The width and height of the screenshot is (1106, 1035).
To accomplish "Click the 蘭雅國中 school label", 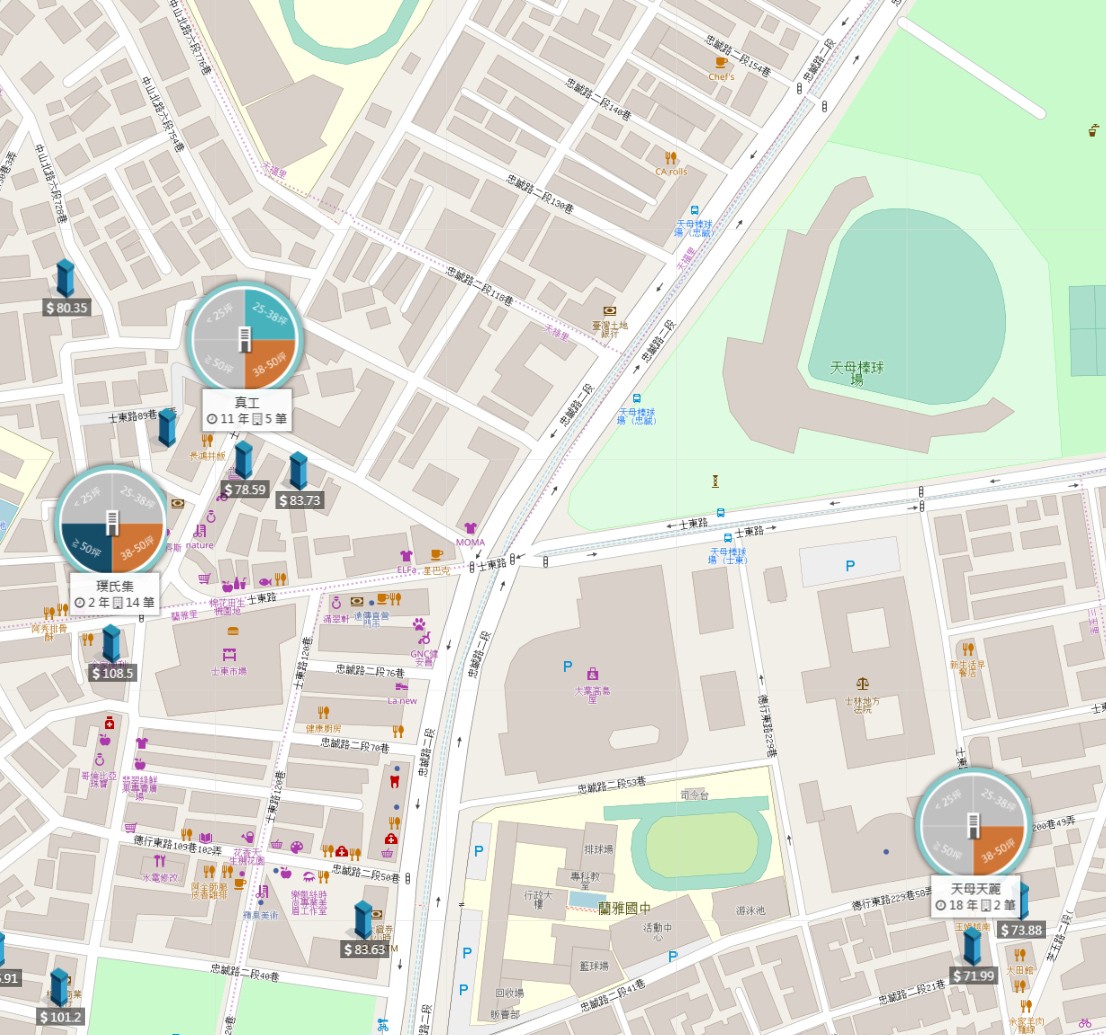I will [x=625, y=908].
